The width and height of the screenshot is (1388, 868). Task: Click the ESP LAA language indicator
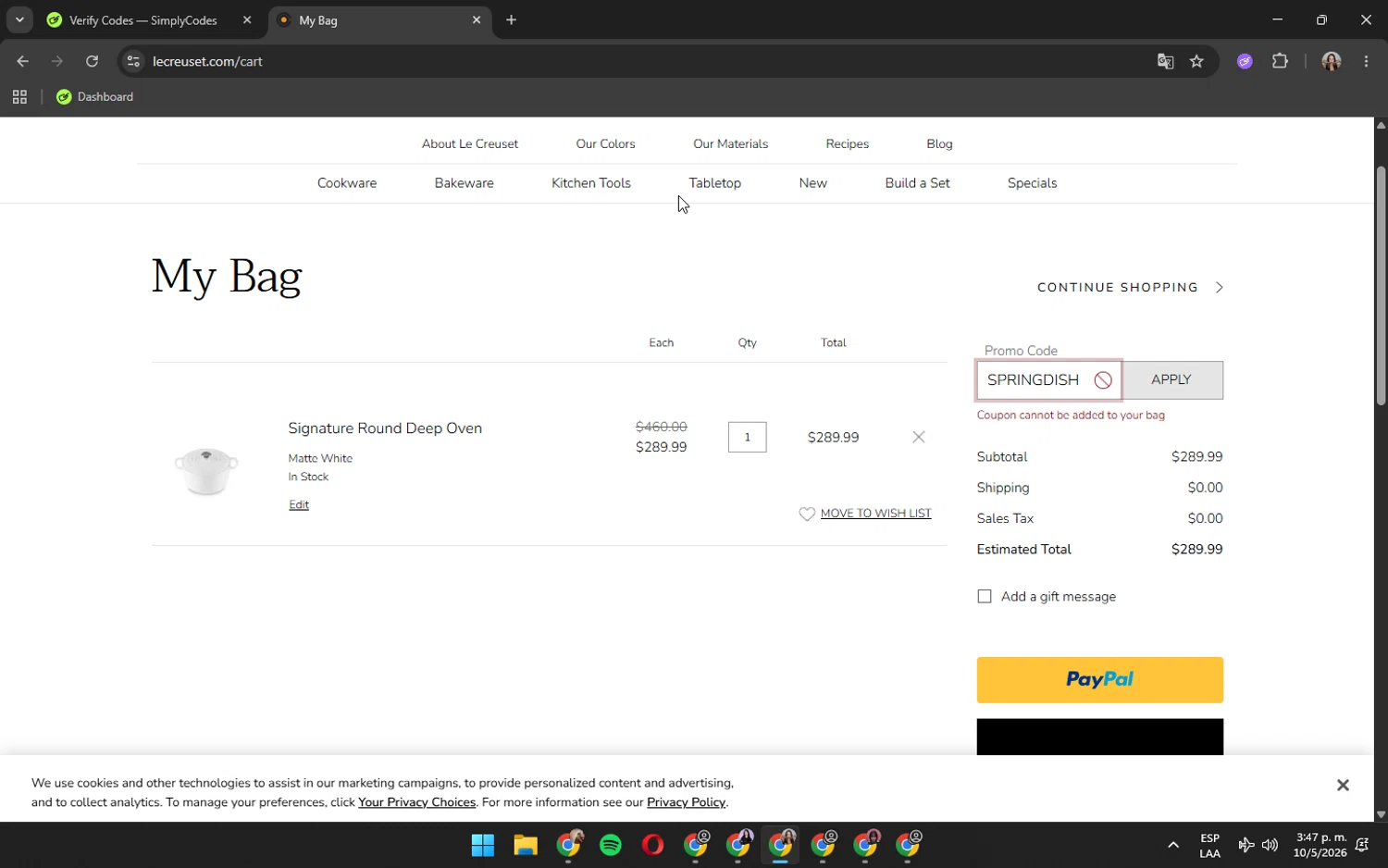(1209, 845)
